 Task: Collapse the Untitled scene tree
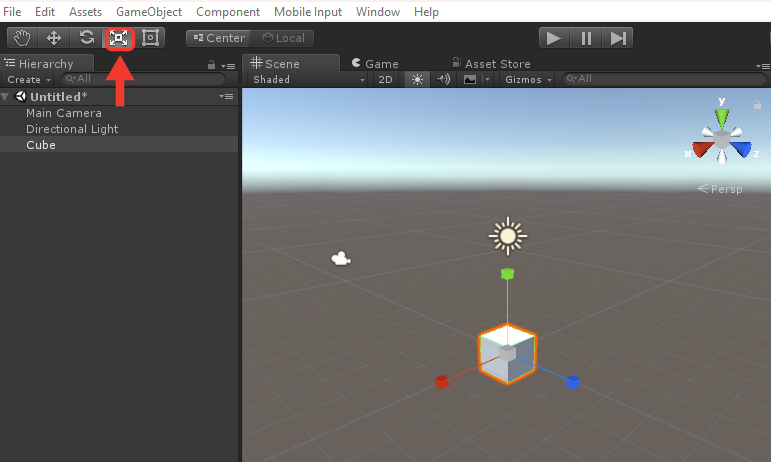[5, 97]
